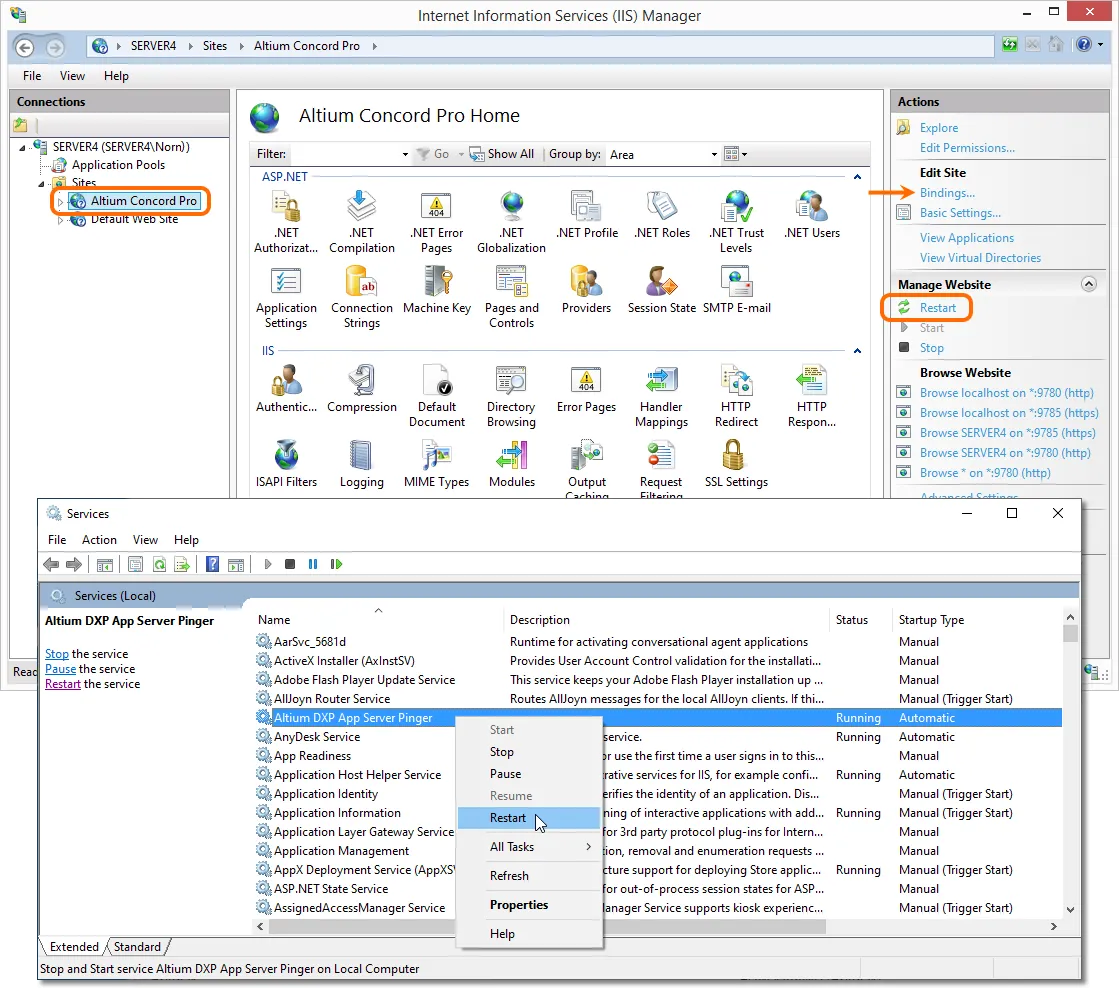Viewport: 1119px width, 988px height.
Task: Open Action menu in Services window
Action: click(x=99, y=540)
